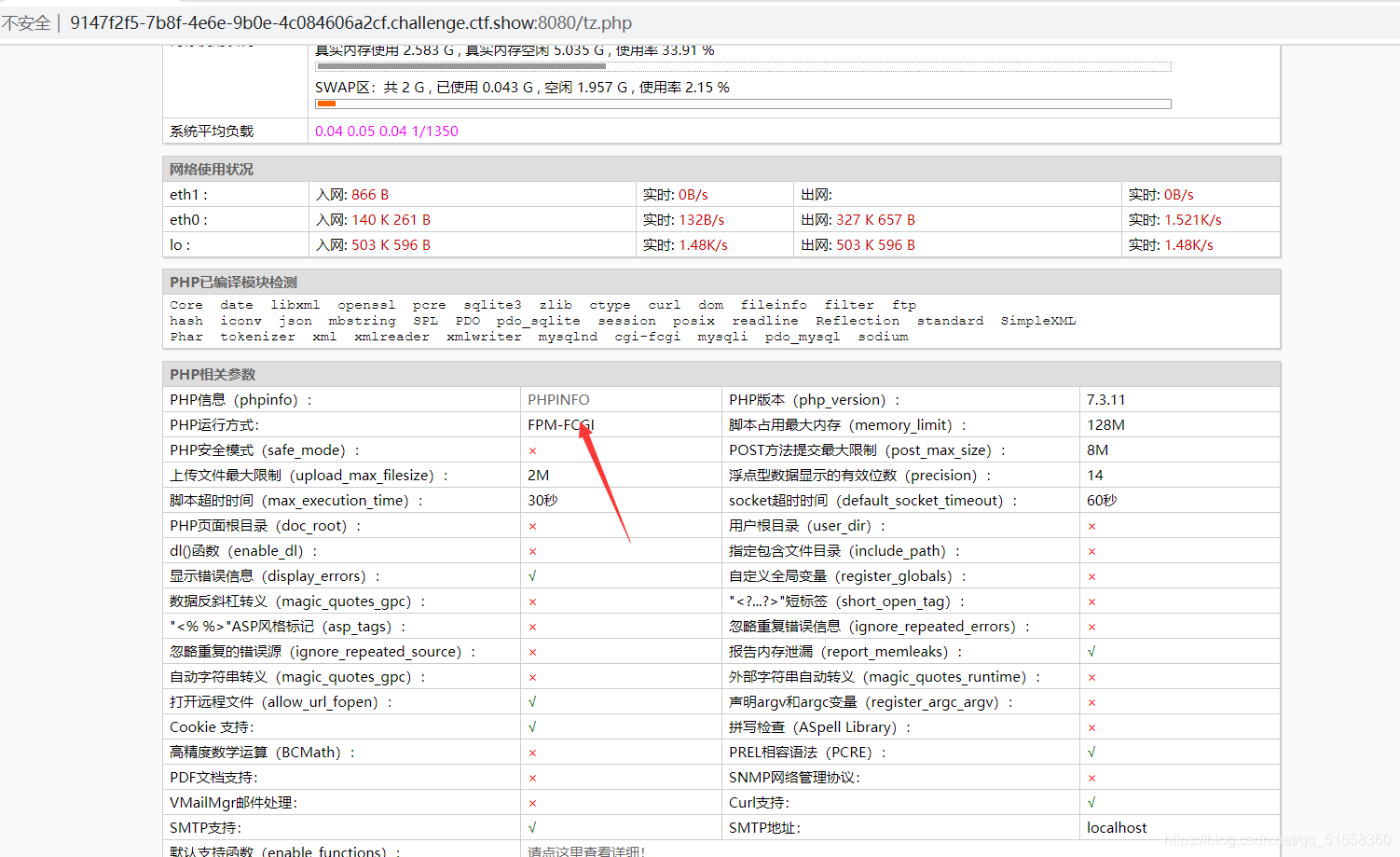1400x857 pixels.
Task: Click the PCRE check mark
Action: click(x=1091, y=752)
